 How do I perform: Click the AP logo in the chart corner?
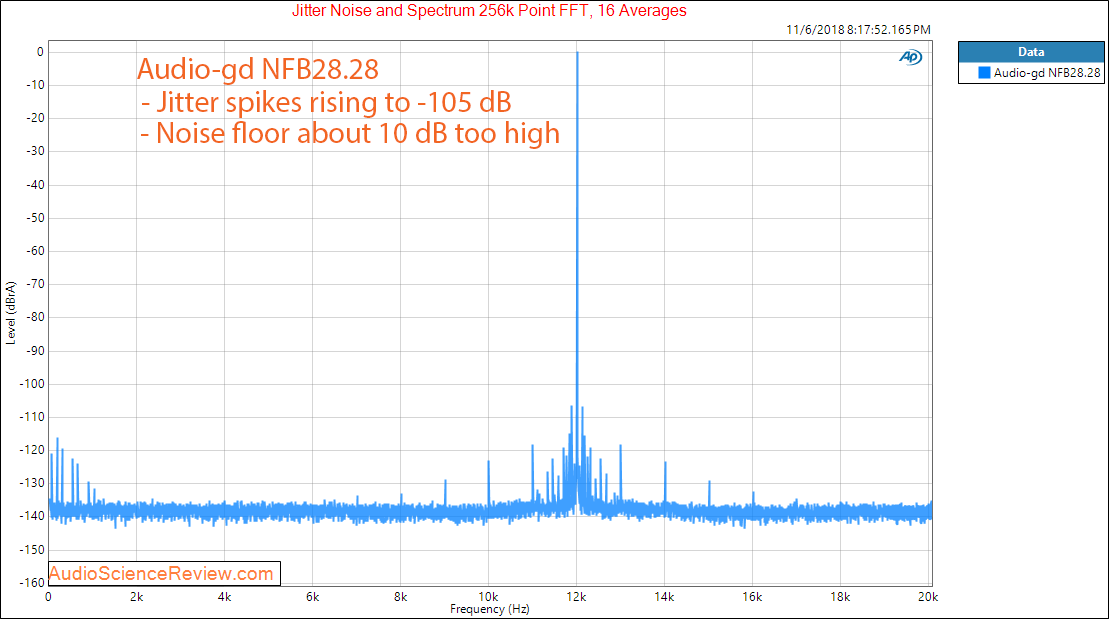click(x=911, y=57)
